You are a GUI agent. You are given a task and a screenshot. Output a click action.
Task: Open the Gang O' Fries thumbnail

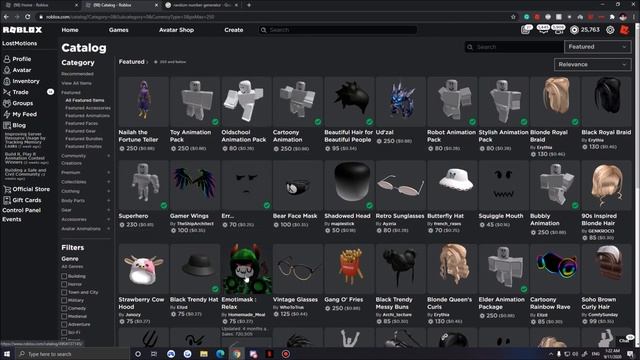click(x=349, y=269)
